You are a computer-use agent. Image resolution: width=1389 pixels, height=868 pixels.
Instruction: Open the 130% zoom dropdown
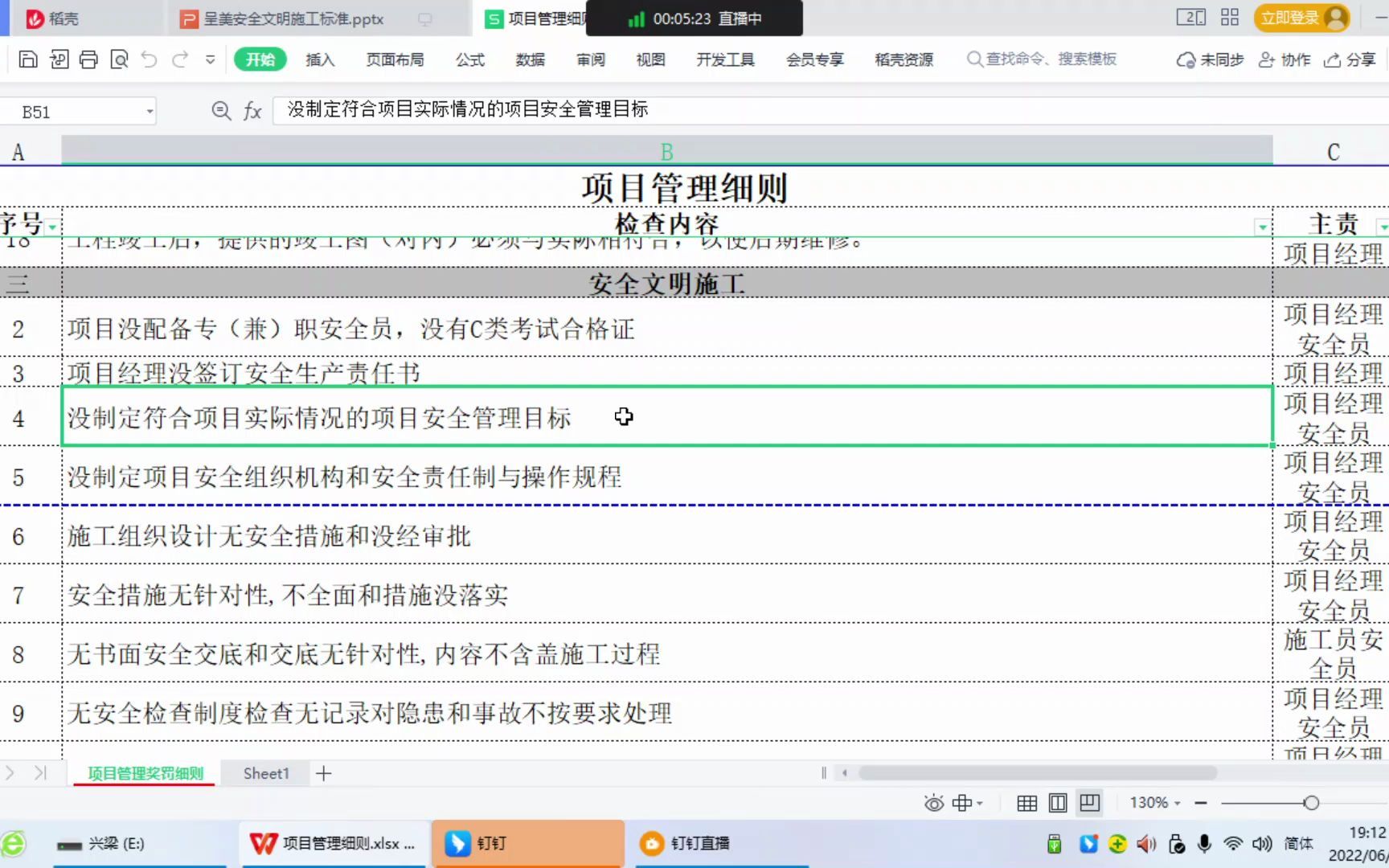(x=1155, y=803)
